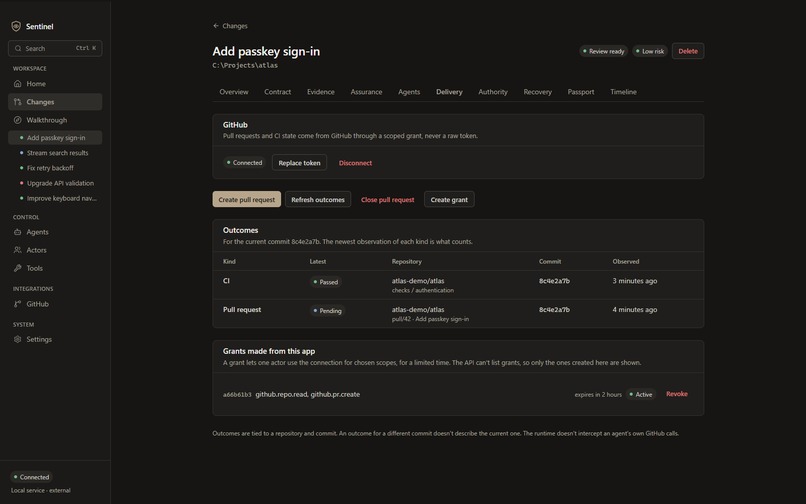Click the 3 minutes ago cell
806x504 pixels.
click(x=635, y=281)
